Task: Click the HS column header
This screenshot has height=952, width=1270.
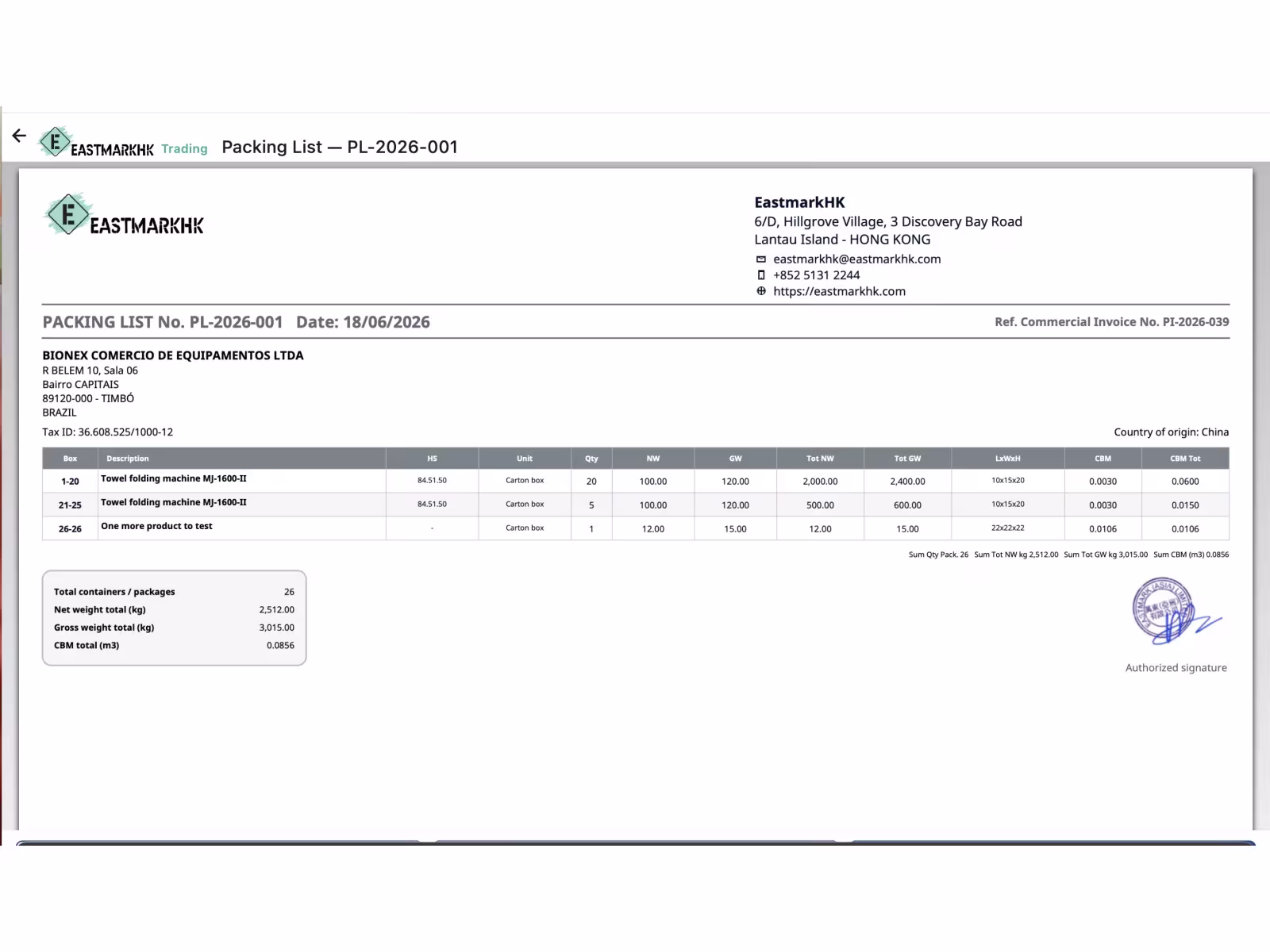Action: pyautogui.click(x=432, y=459)
